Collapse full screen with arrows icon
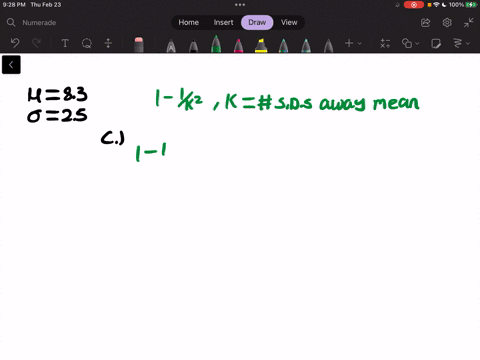 coord(468,22)
